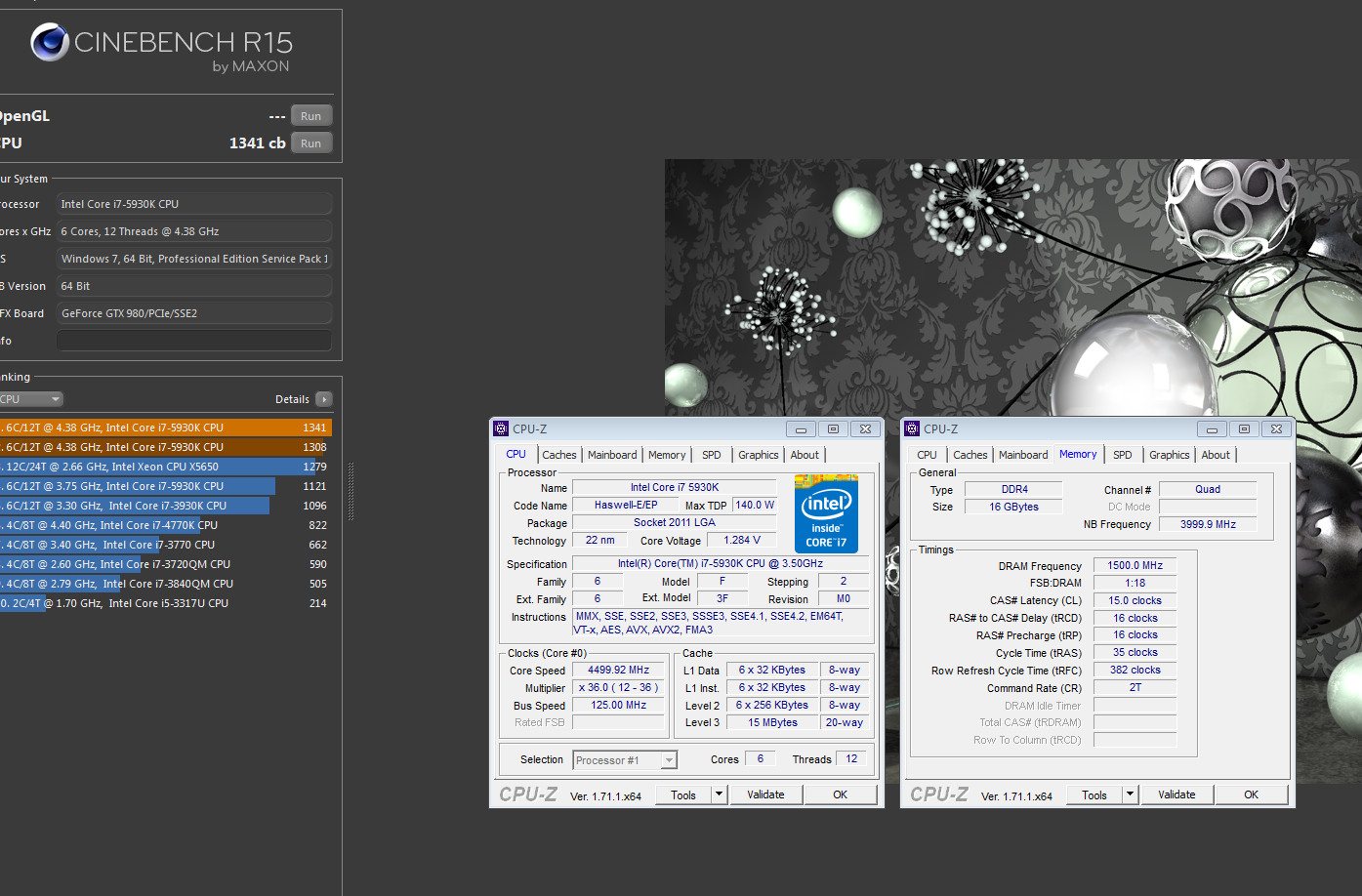Select CPU tab in left CPU-Z window
The image size is (1362, 896).
tap(516, 454)
